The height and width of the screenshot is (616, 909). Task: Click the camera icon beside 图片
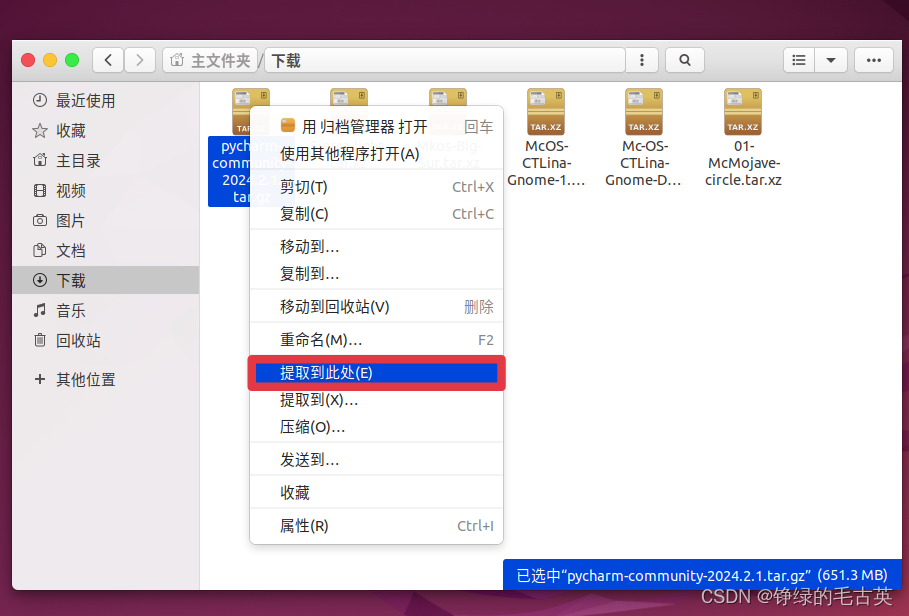pos(39,220)
